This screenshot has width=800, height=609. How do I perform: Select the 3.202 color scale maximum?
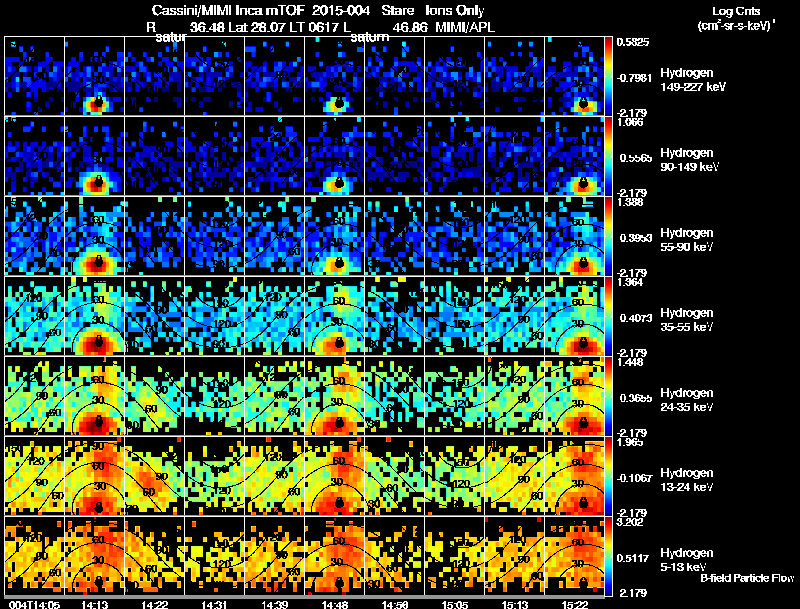coord(630,522)
